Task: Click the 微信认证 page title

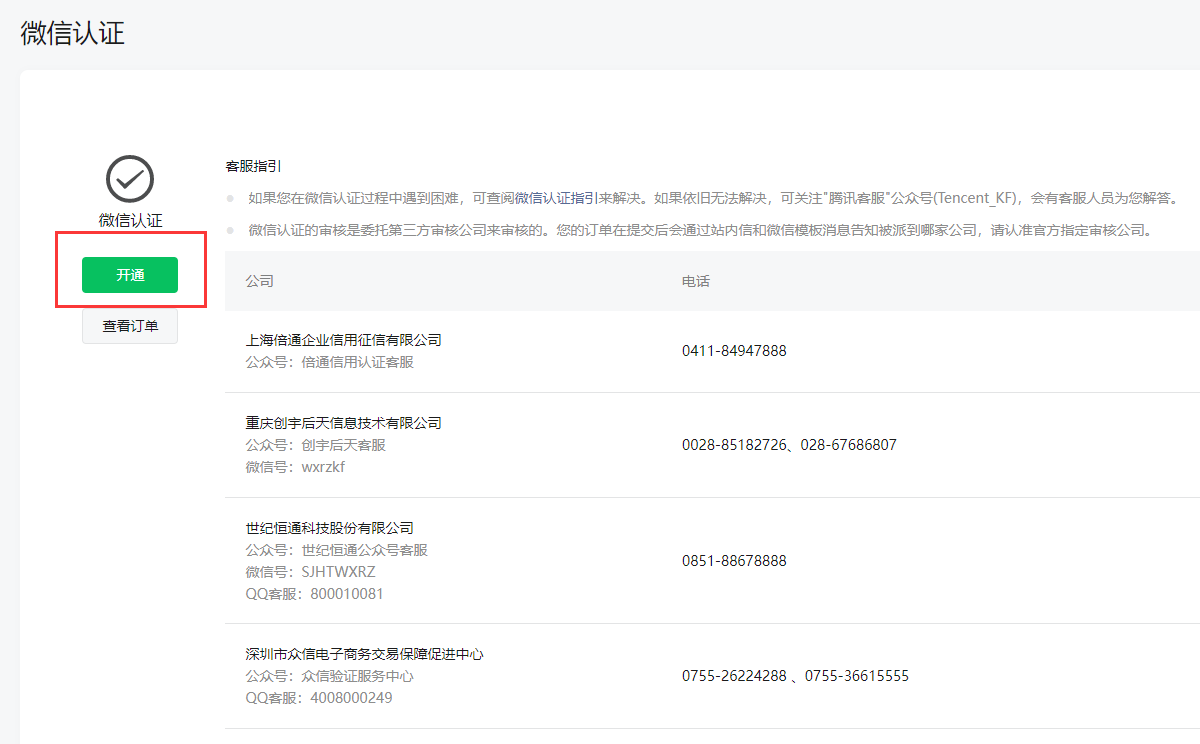Action: [x=73, y=32]
